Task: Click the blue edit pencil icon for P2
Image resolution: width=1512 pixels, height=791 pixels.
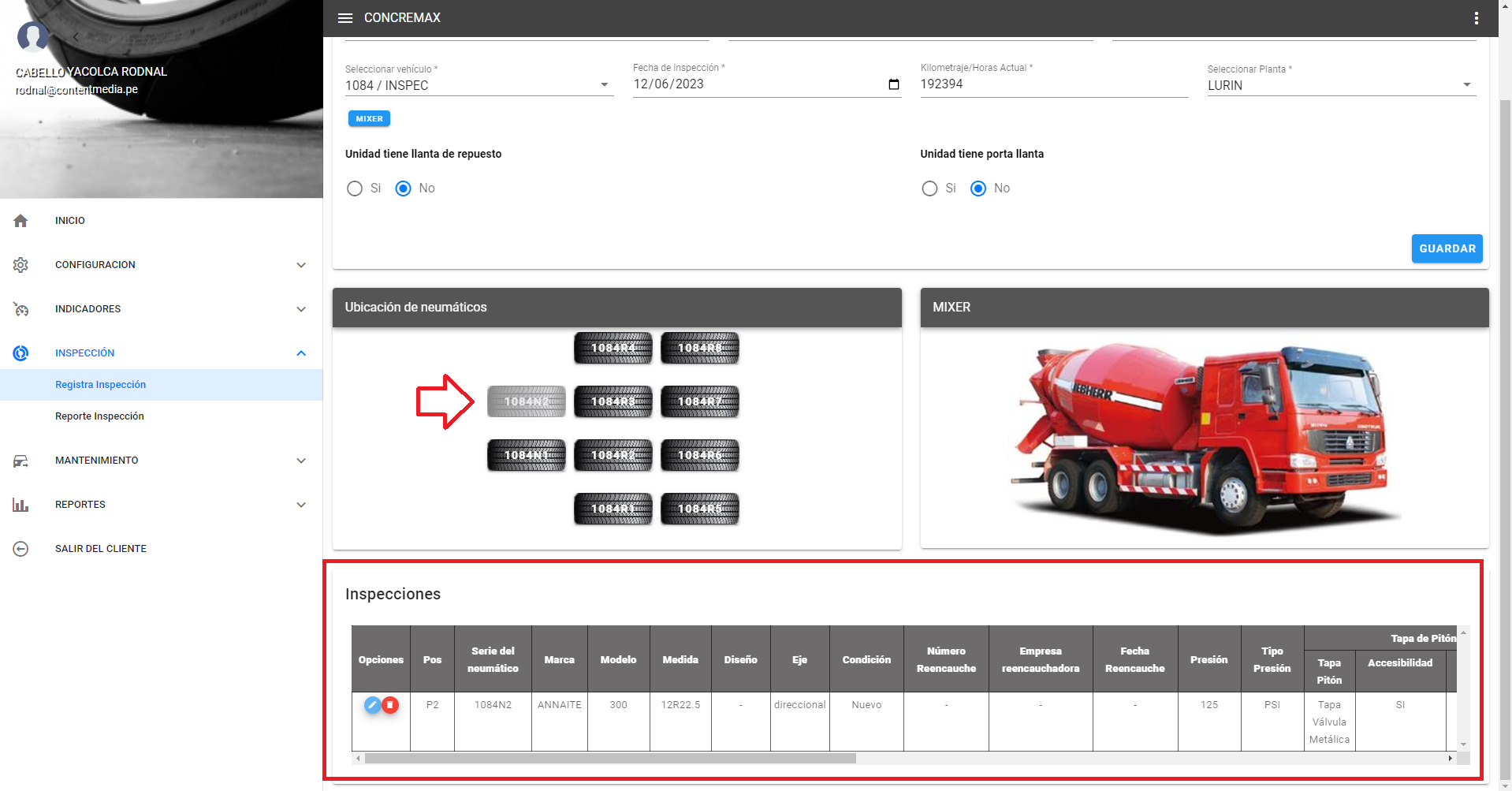Action: coord(372,705)
